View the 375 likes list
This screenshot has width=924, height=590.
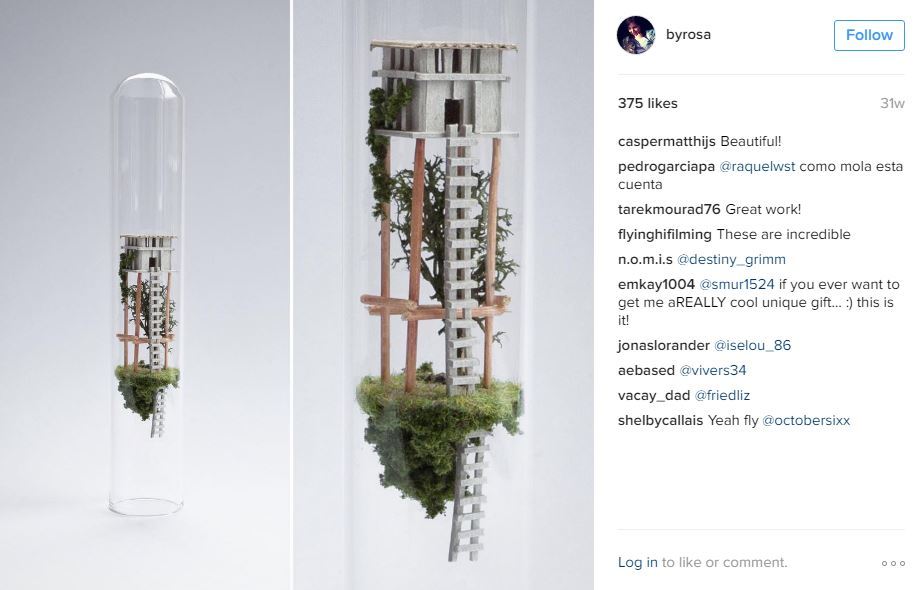pyautogui.click(x=648, y=103)
